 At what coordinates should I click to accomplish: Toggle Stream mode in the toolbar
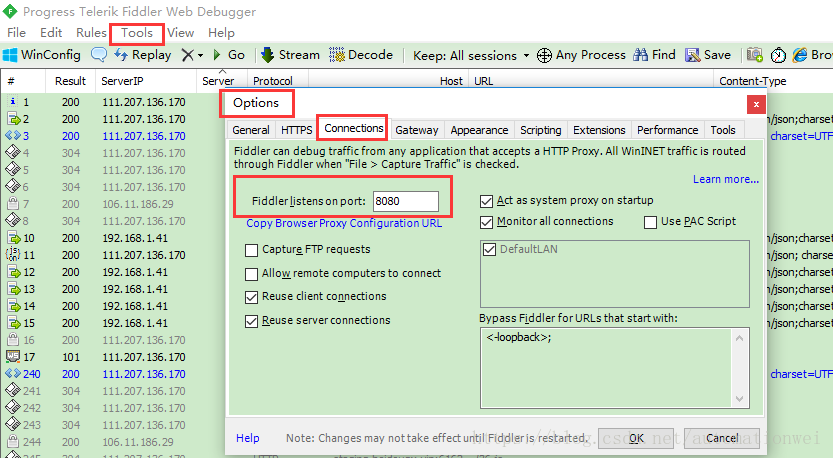291,55
